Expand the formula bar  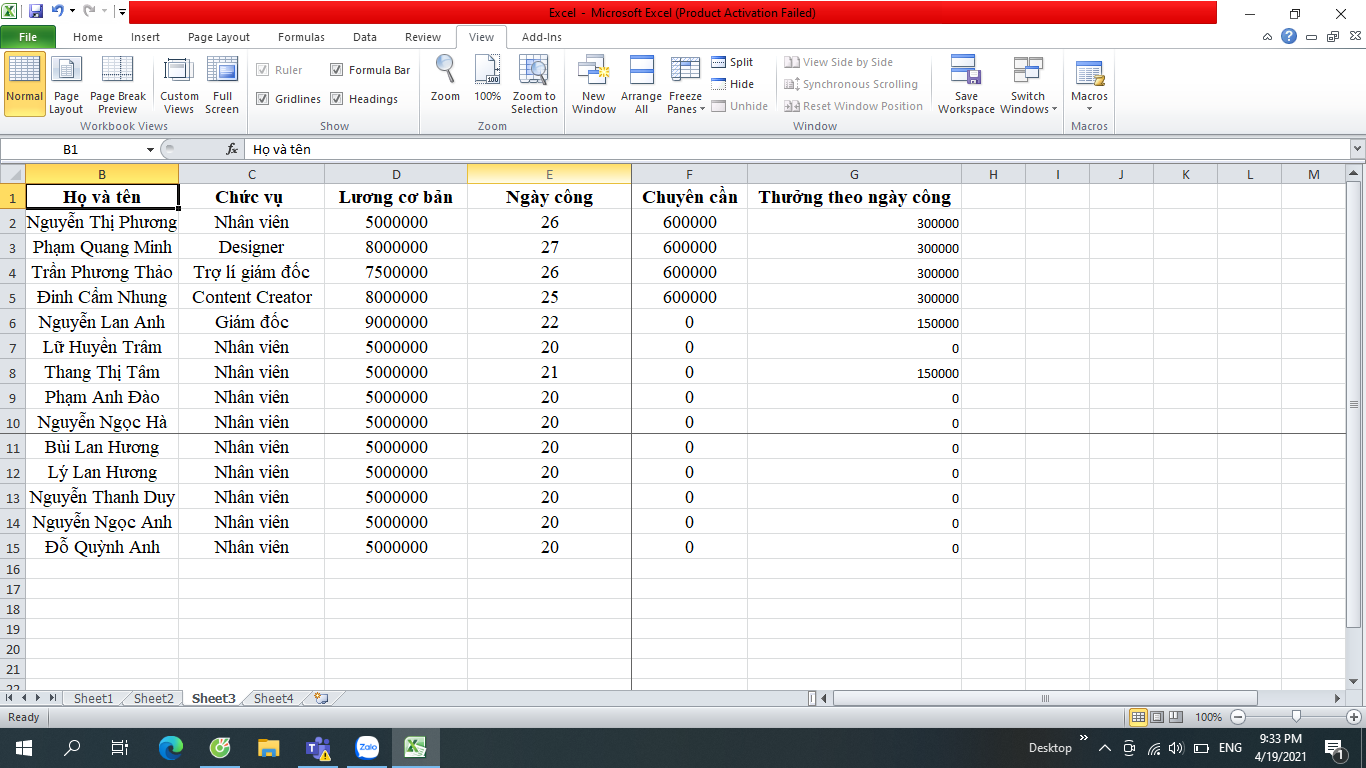coord(1357,149)
